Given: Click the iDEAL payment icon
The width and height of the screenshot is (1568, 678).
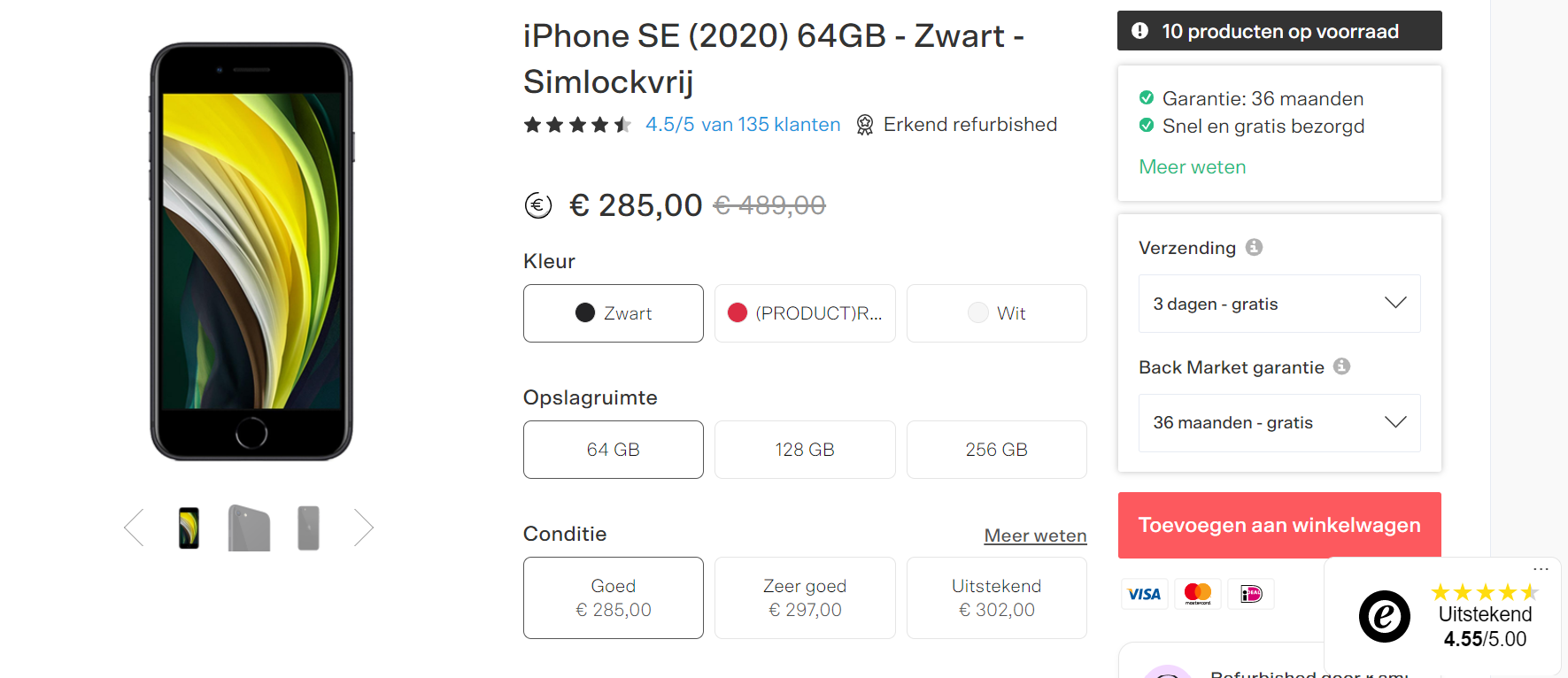Looking at the screenshot, I should click(1251, 594).
